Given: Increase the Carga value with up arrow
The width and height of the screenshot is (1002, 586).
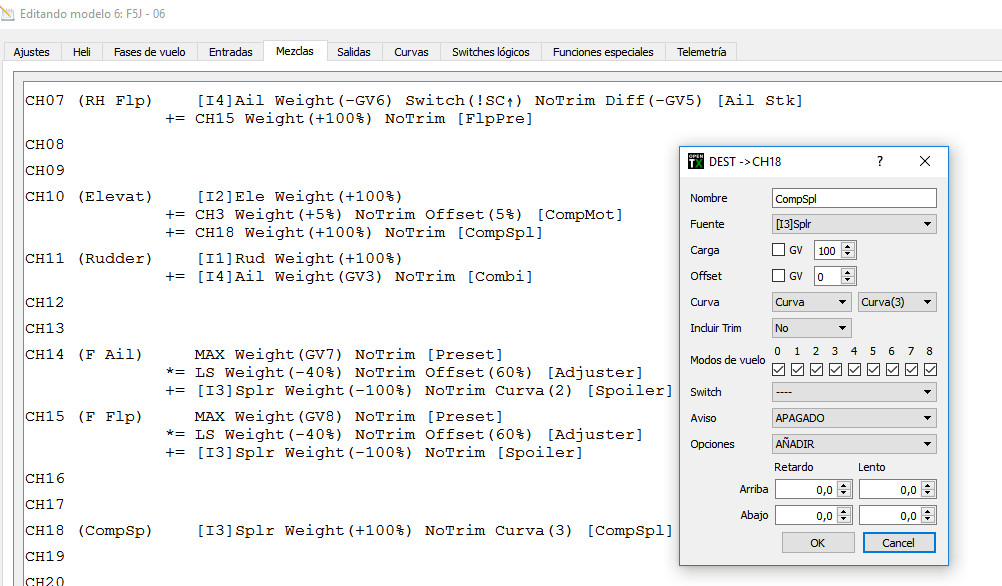Looking at the screenshot, I should click(x=849, y=246).
